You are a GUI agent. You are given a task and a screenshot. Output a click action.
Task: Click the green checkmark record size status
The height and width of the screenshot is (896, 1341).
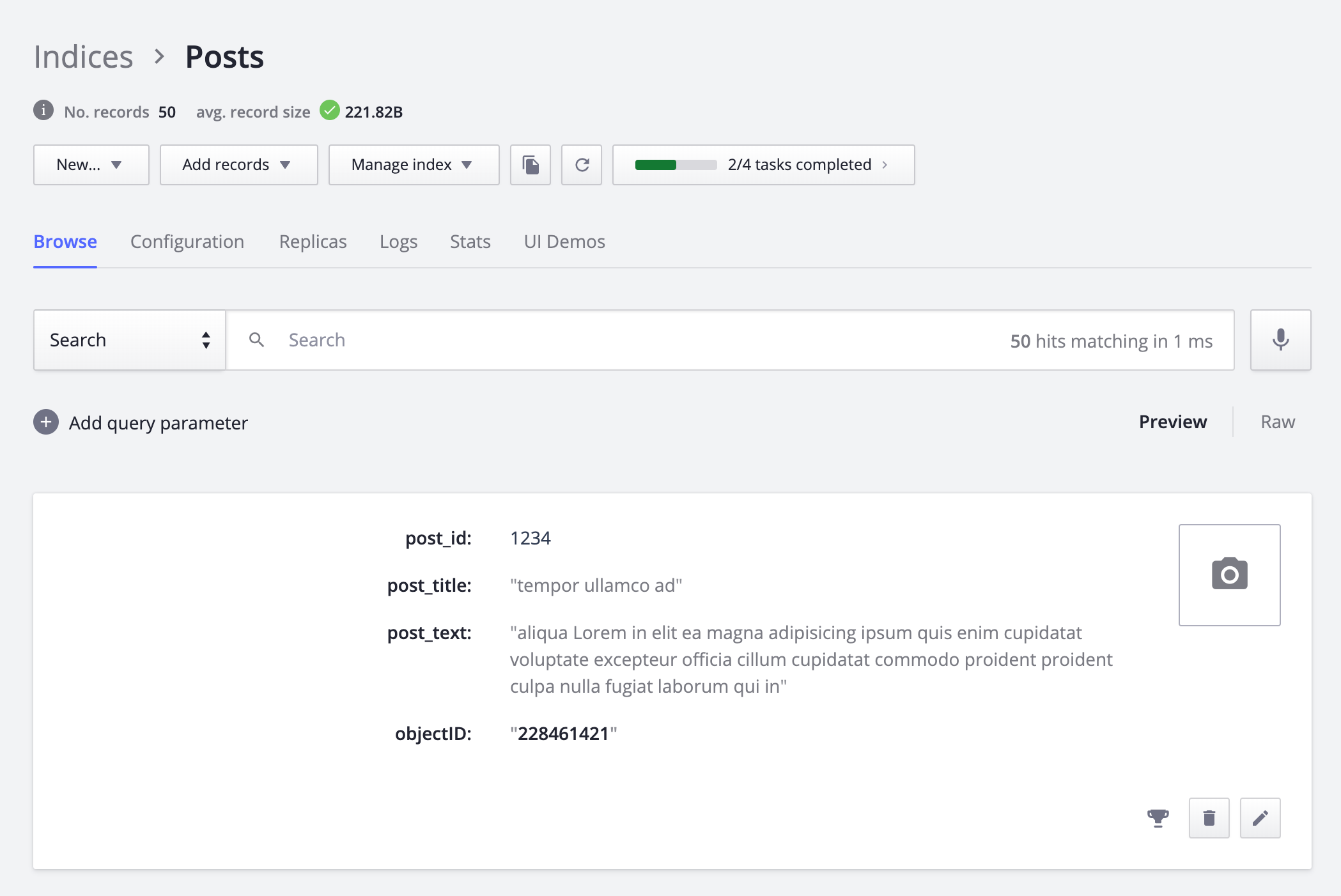tap(330, 111)
